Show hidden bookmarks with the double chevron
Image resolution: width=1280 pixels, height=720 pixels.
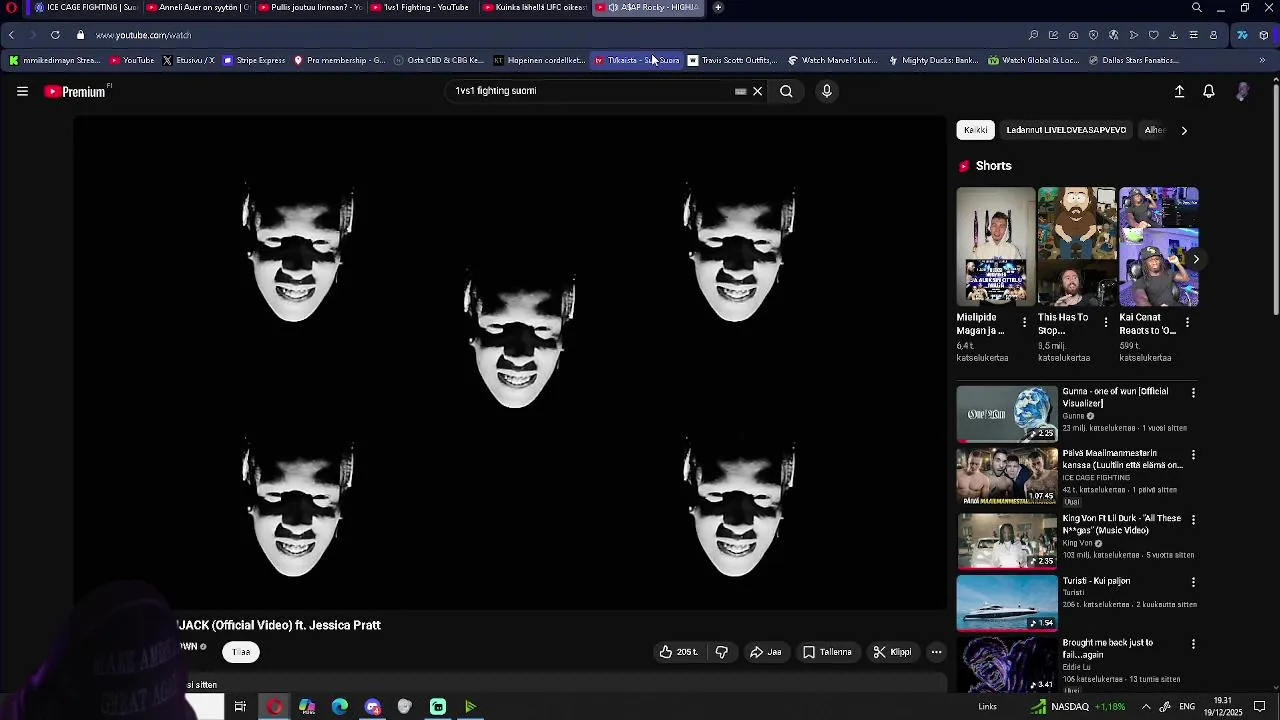pyautogui.click(x=1262, y=60)
